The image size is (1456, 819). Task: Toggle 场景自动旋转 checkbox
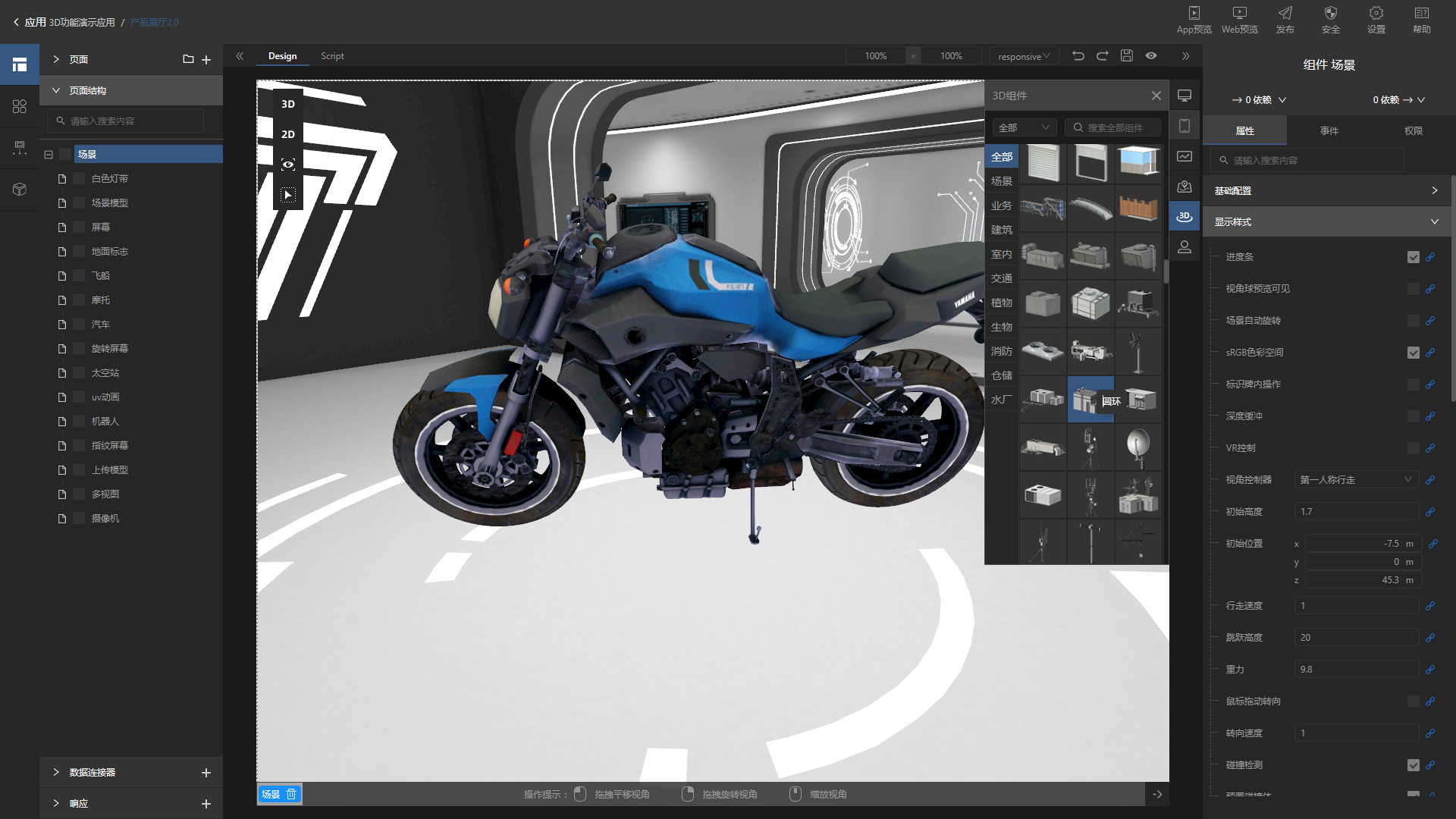point(1413,321)
